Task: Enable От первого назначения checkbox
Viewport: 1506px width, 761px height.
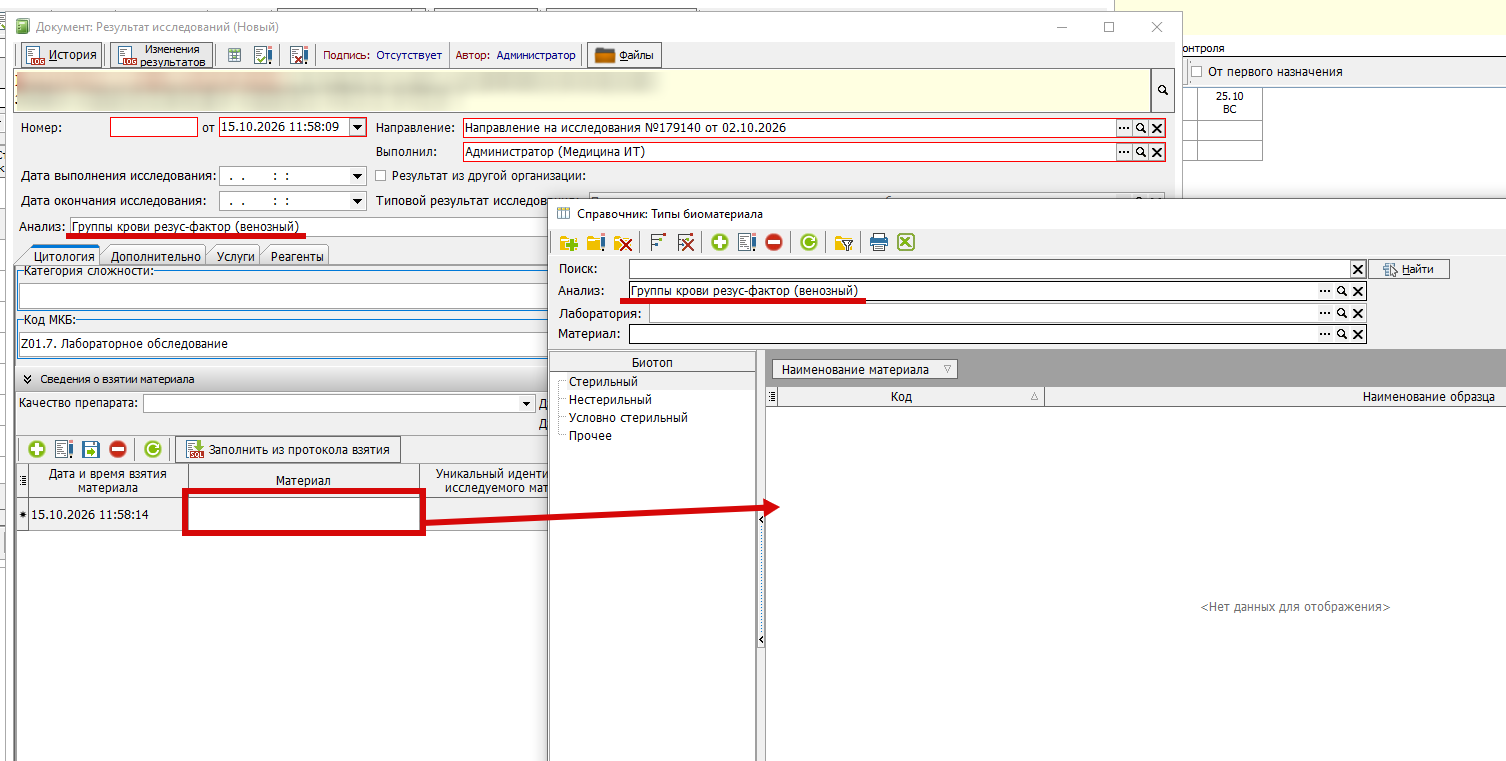Action: pyautogui.click(x=1196, y=72)
